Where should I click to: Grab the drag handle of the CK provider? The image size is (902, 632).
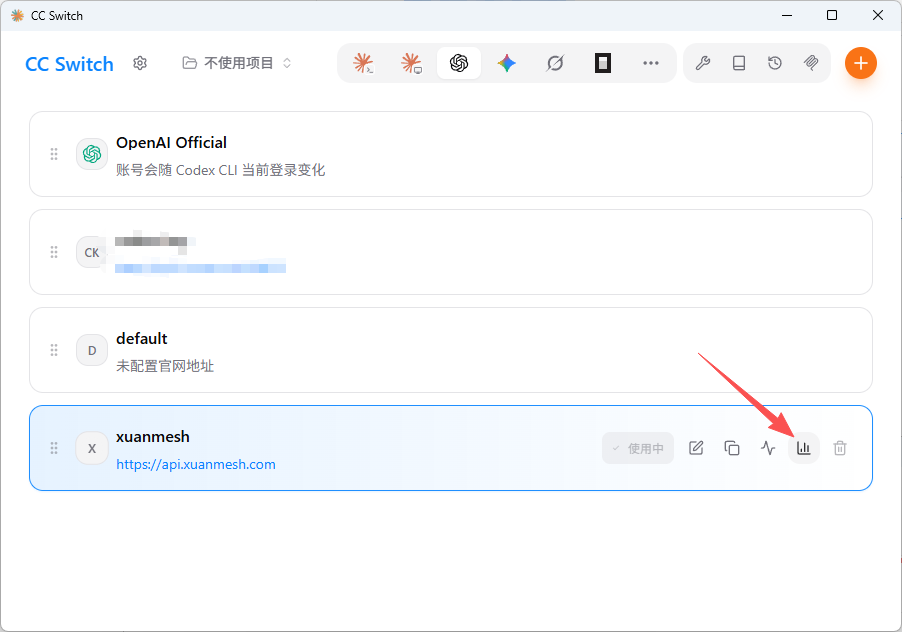(54, 252)
